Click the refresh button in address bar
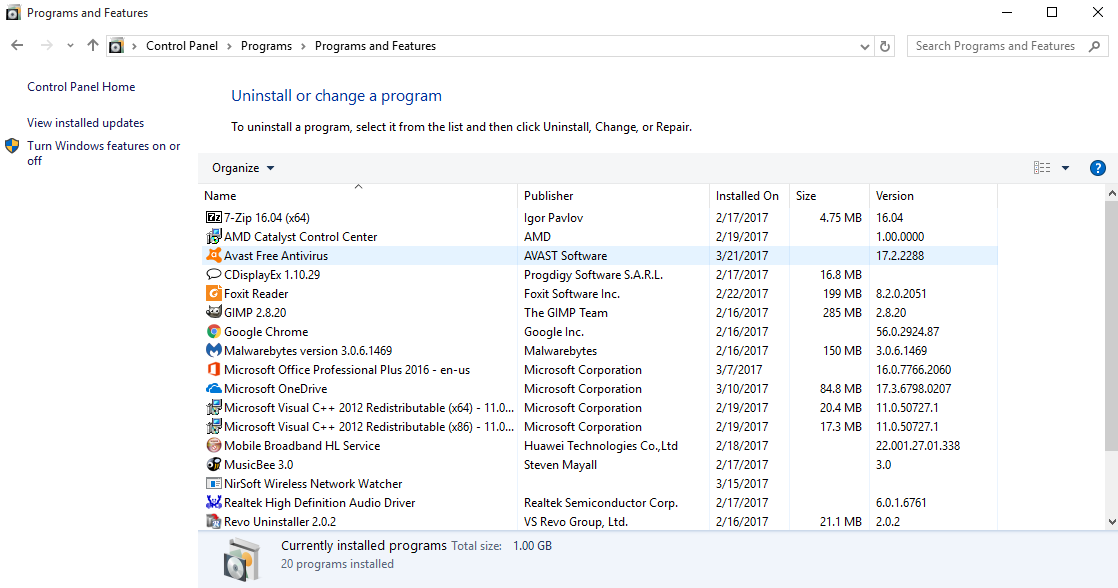 click(x=885, y=46)
